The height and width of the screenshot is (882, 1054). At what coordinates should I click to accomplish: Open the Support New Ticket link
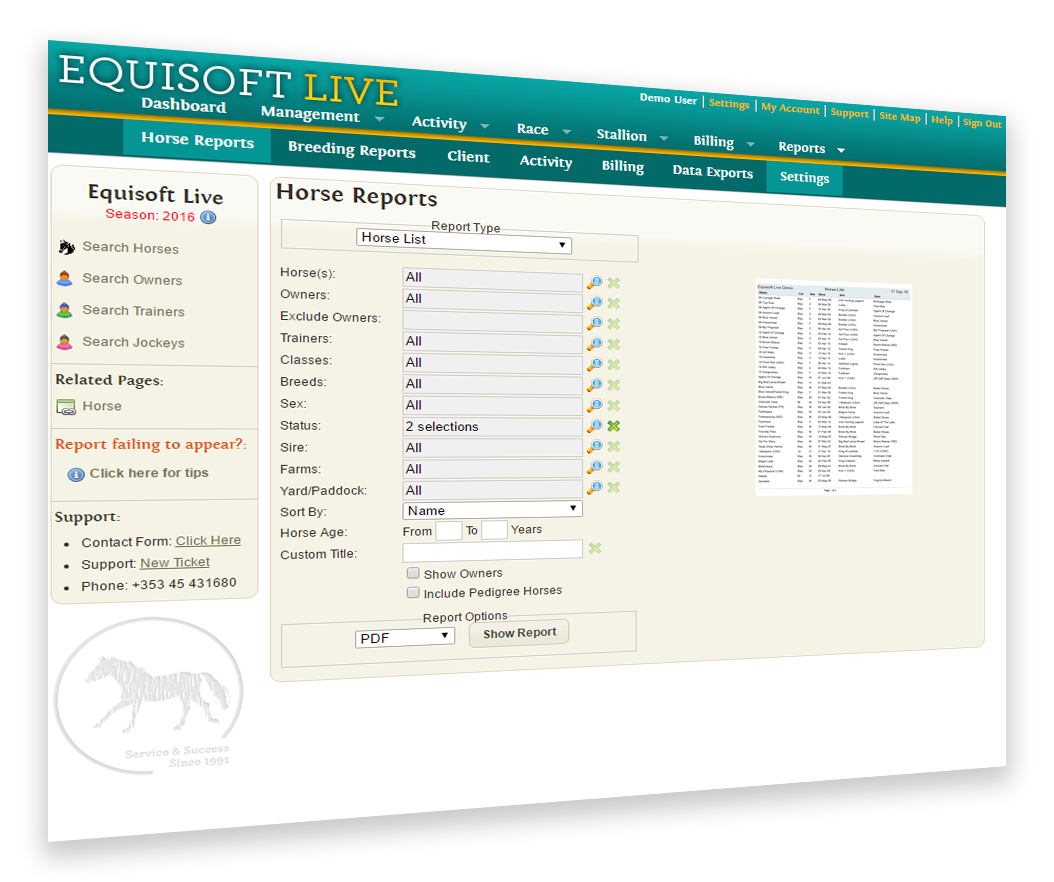click(x=175, y=563)
